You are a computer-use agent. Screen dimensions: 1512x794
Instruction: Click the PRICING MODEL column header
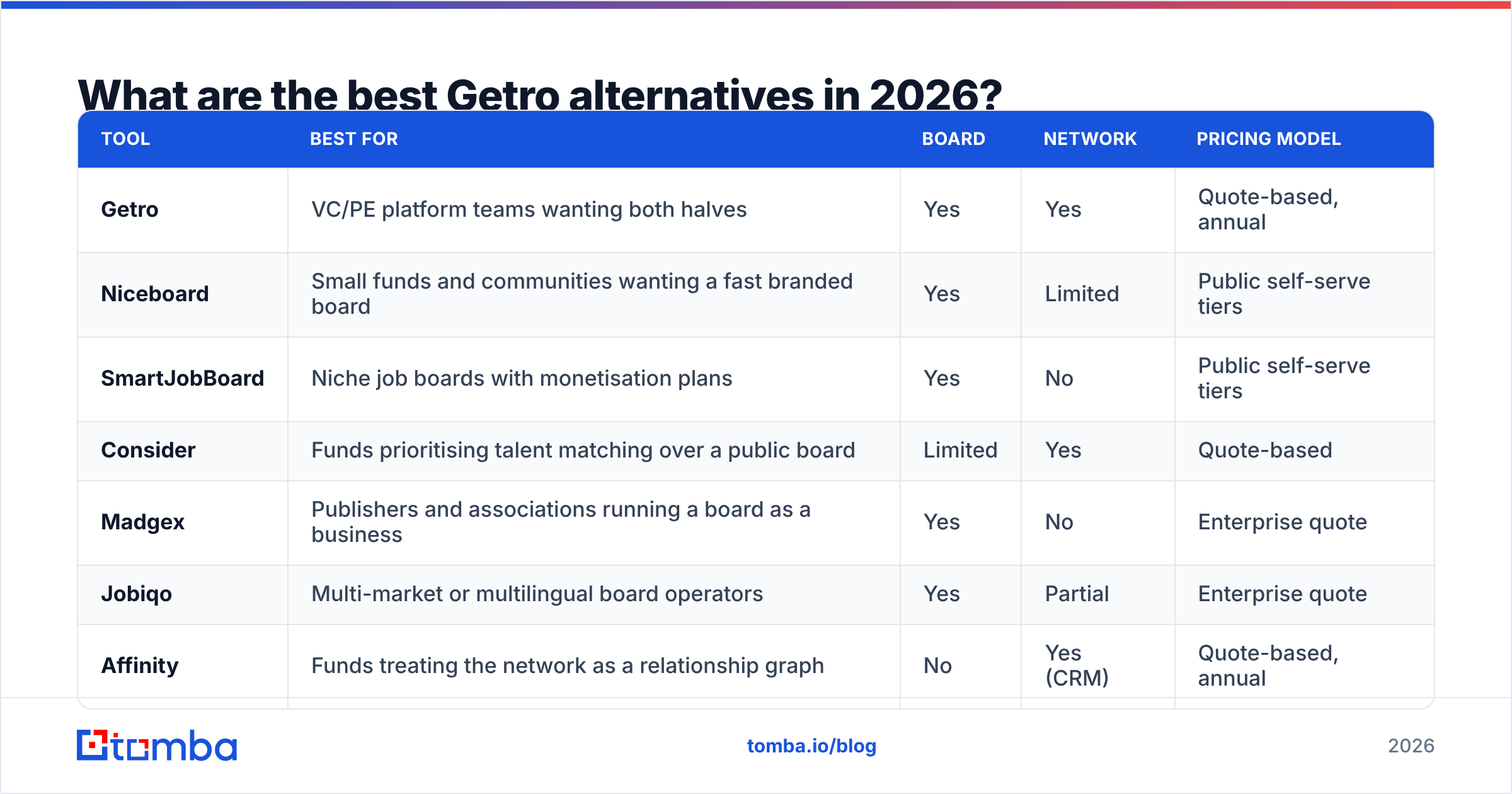[x=1268, y=139]
